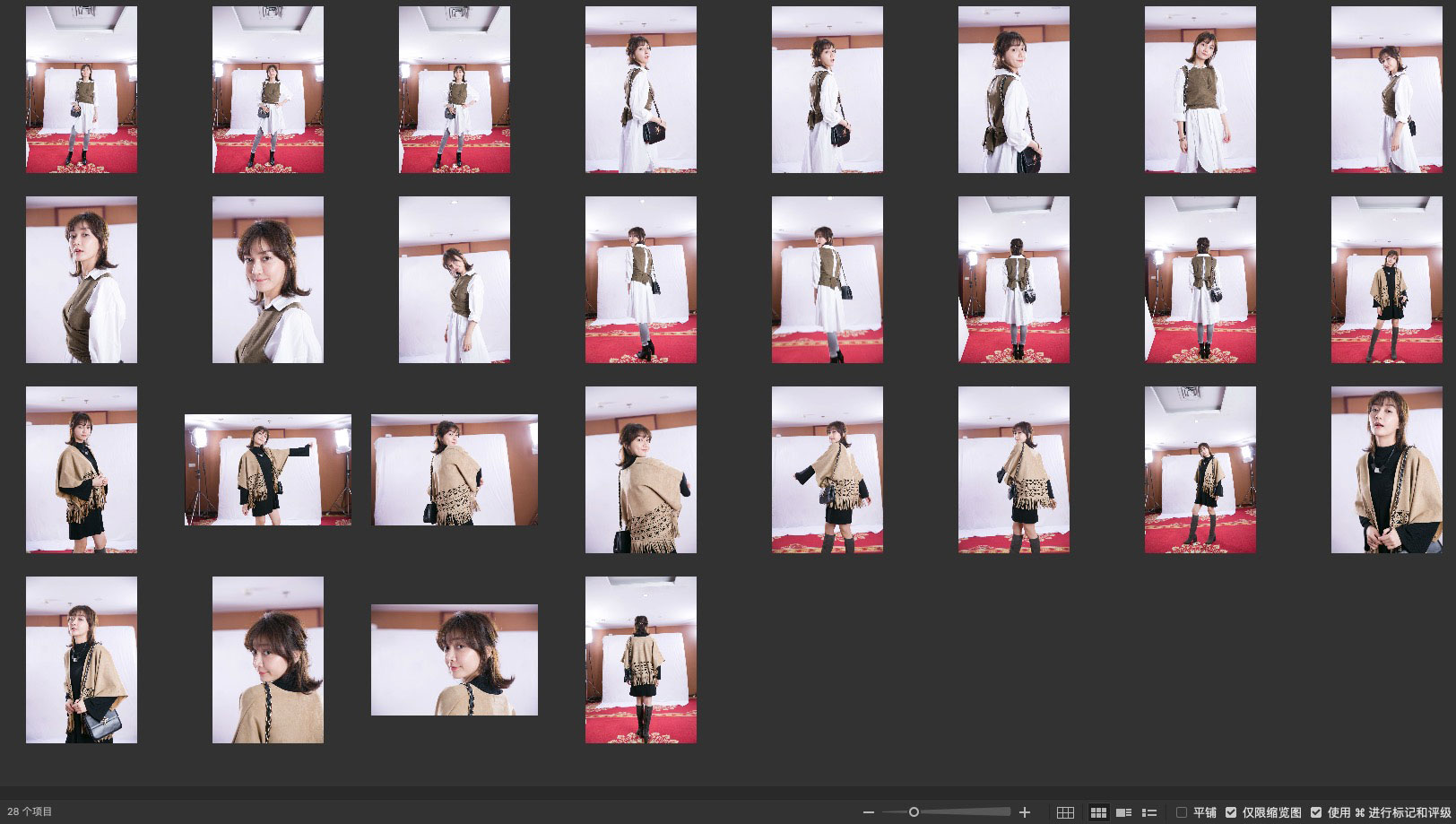
Task: Switch to the list view icon
Action: [x=1149, y=812]
